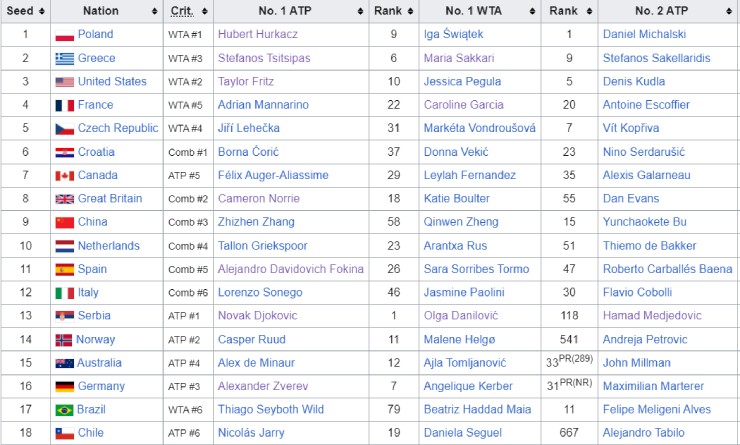Click the Great Britain flag icon
The image size is (740, 445).
65,199
